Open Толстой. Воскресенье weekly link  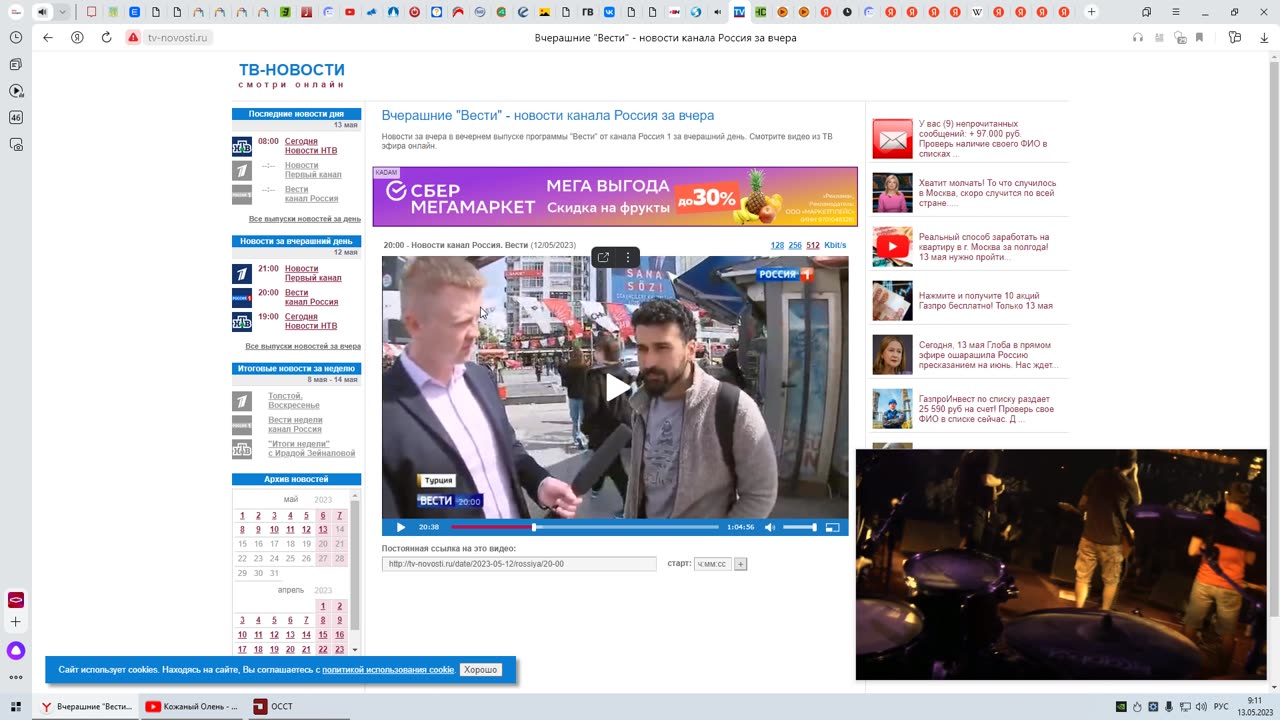click(x=294, y=400)
